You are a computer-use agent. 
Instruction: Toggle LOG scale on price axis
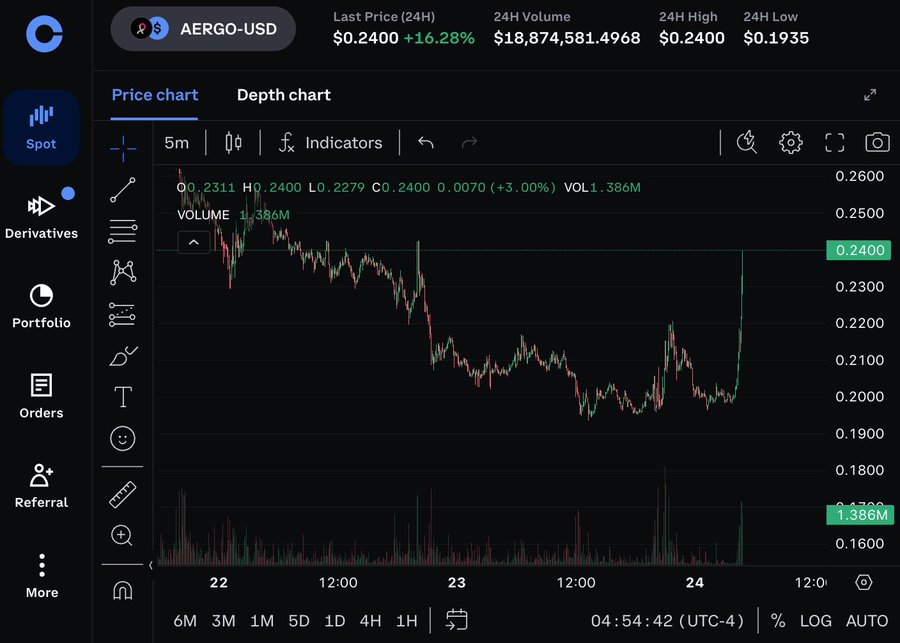click(x=815, y=621)
